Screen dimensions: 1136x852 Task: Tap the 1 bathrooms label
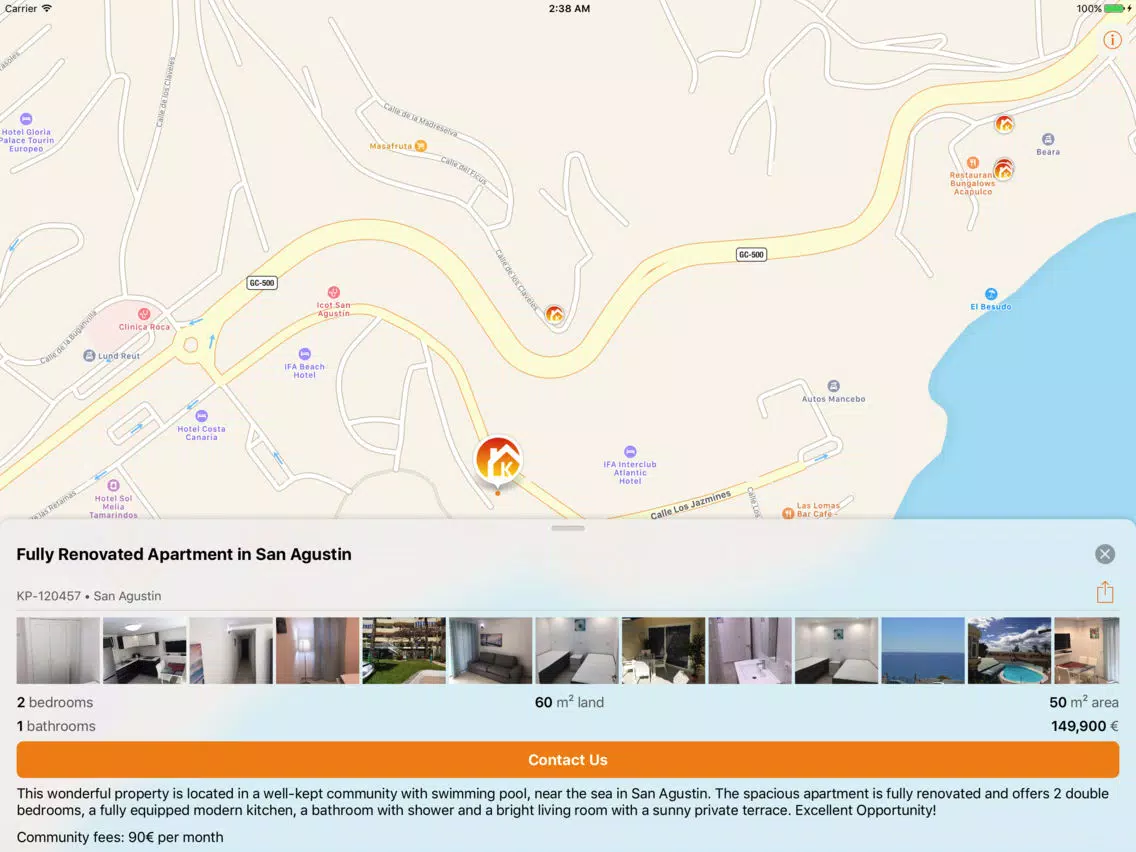coord(56,726)
